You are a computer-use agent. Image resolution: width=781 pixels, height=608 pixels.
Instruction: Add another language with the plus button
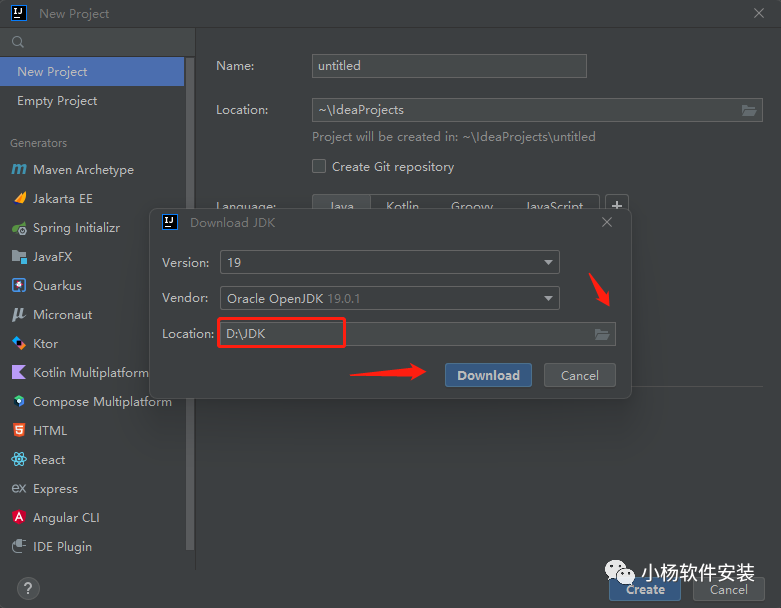(x=617, y=206)
